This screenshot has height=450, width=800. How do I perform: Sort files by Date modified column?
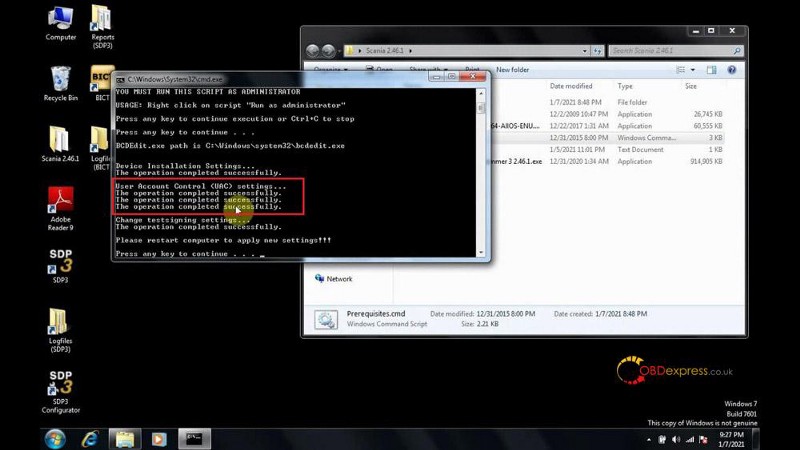(x=571, y=86)
